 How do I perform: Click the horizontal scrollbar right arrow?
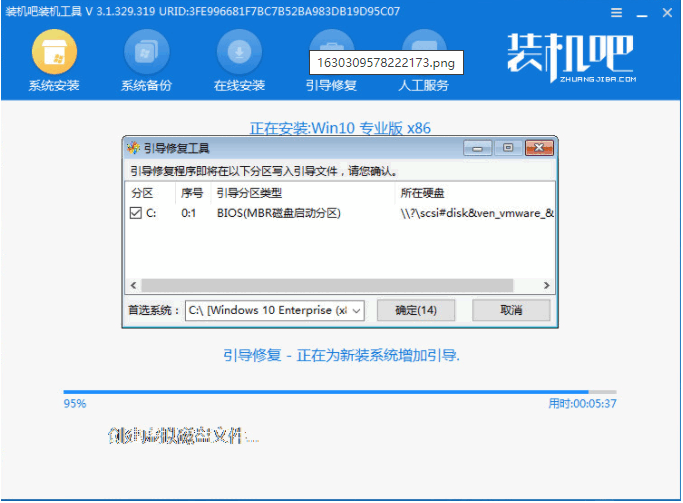(547, 286)
